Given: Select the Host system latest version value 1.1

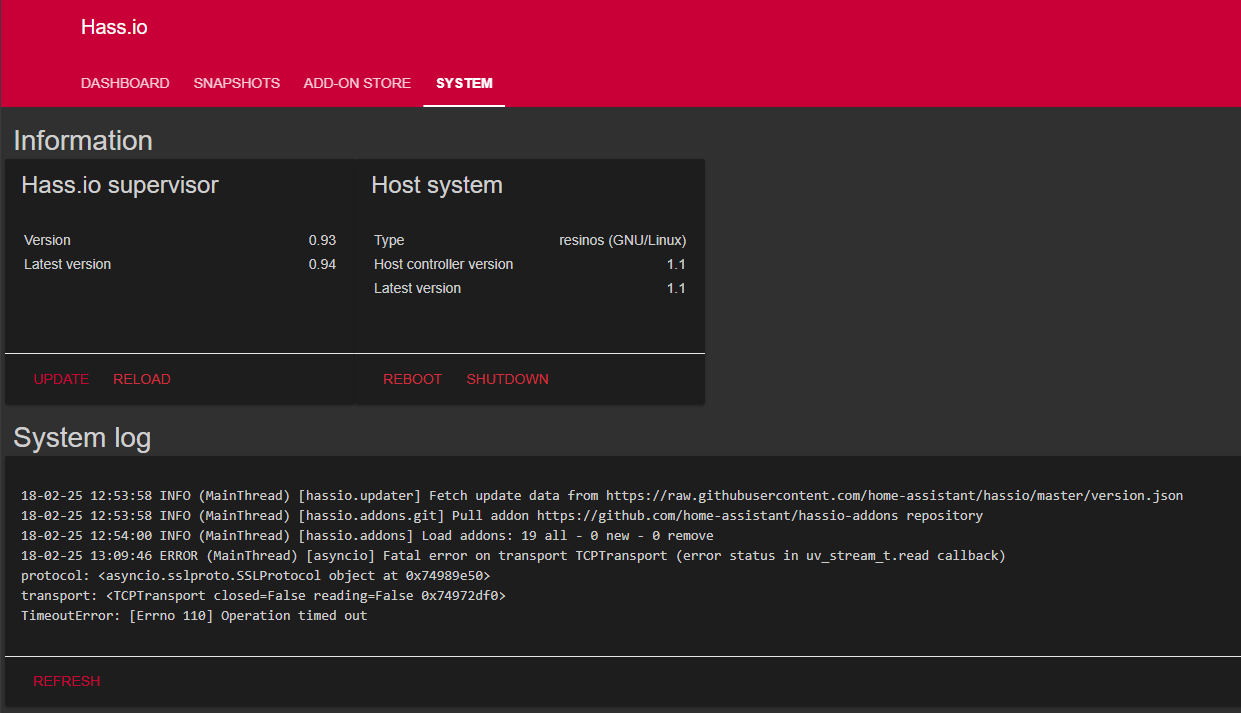Looking at the screenshot, I should point(676,288).
